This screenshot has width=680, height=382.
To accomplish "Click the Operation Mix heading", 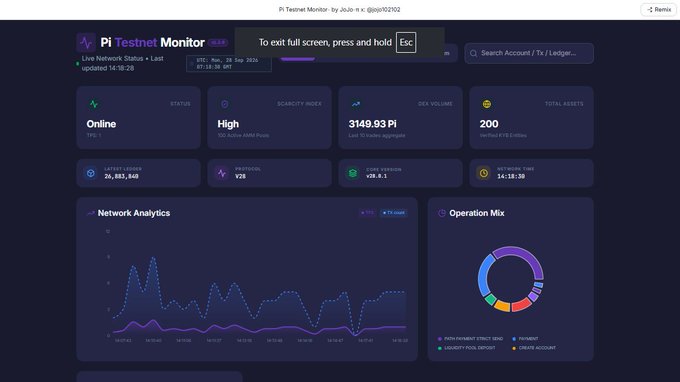I will click(477, 213).
